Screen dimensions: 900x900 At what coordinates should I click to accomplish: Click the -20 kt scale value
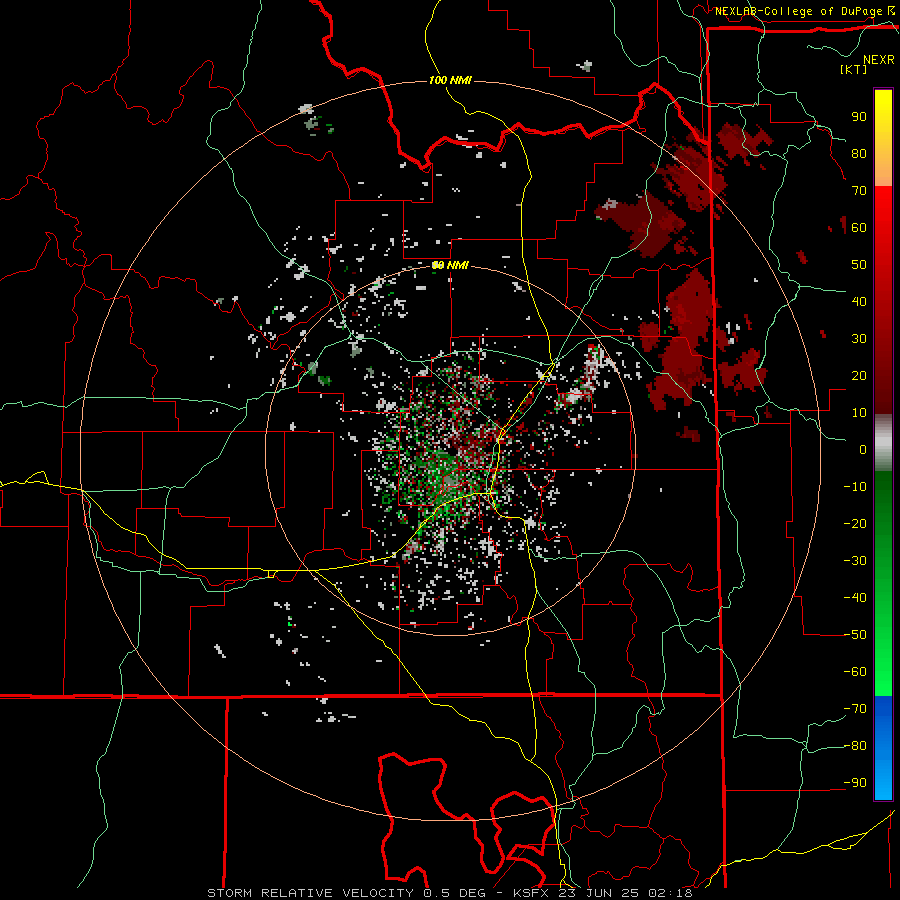click(x=855, y=524)
